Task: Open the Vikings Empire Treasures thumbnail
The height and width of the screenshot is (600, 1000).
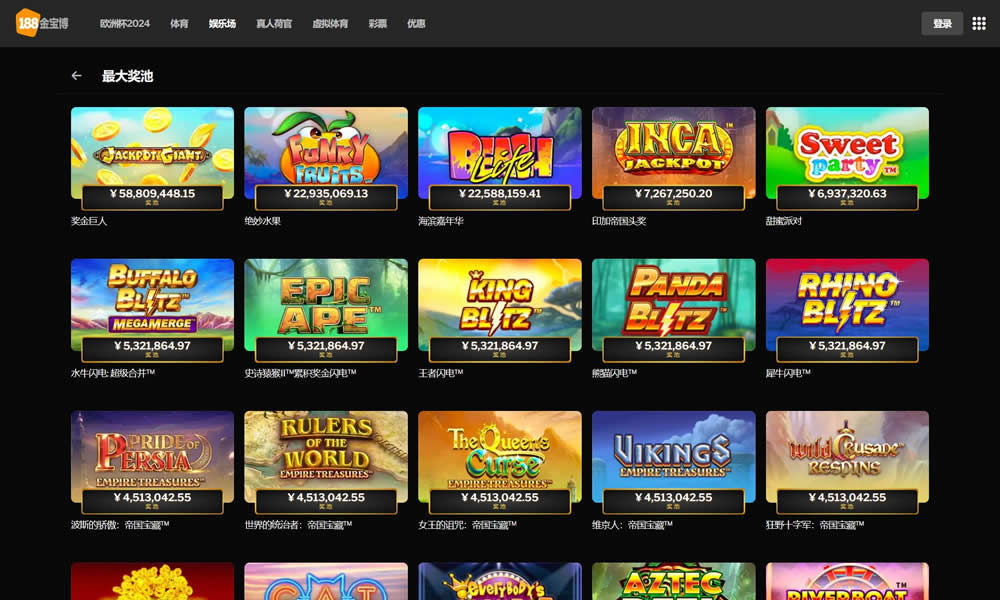Action: click(x=673, y=457)
